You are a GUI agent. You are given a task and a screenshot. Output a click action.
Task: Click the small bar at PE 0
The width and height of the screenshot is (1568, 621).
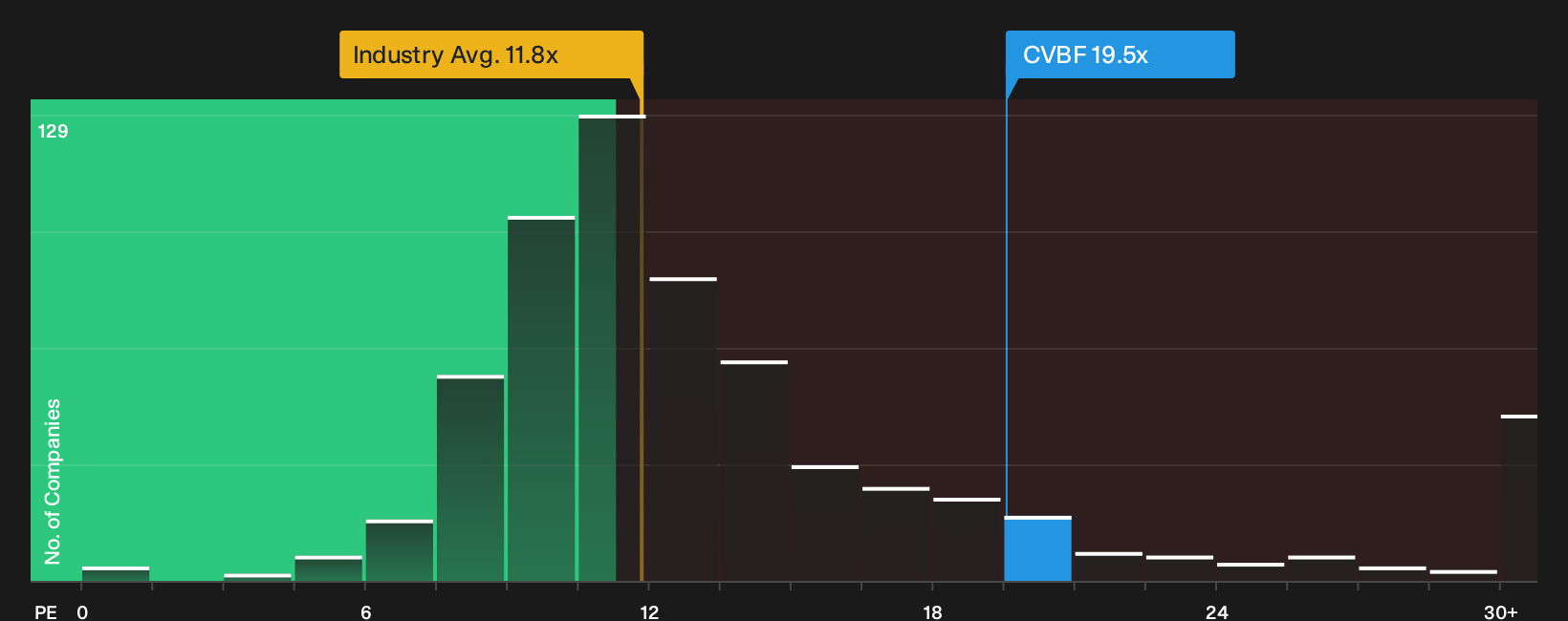116,574
